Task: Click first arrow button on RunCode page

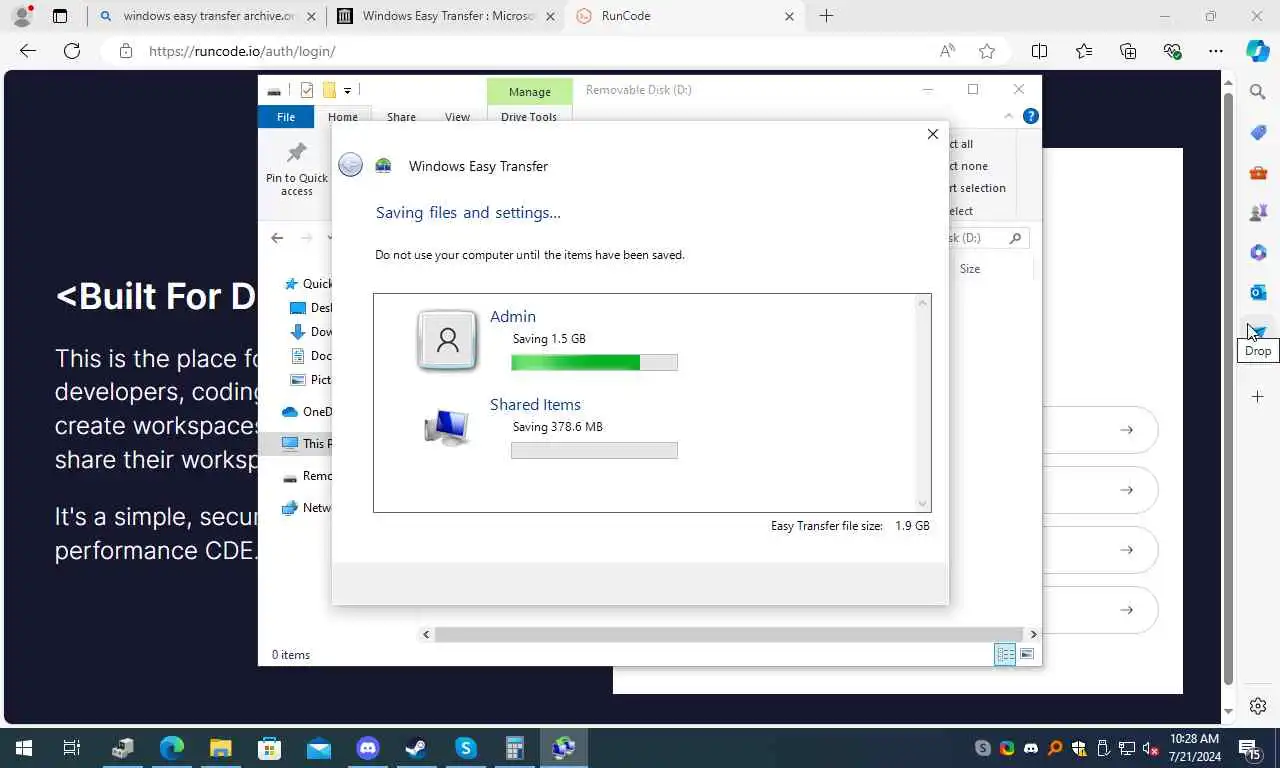Action: point(1126,430)
